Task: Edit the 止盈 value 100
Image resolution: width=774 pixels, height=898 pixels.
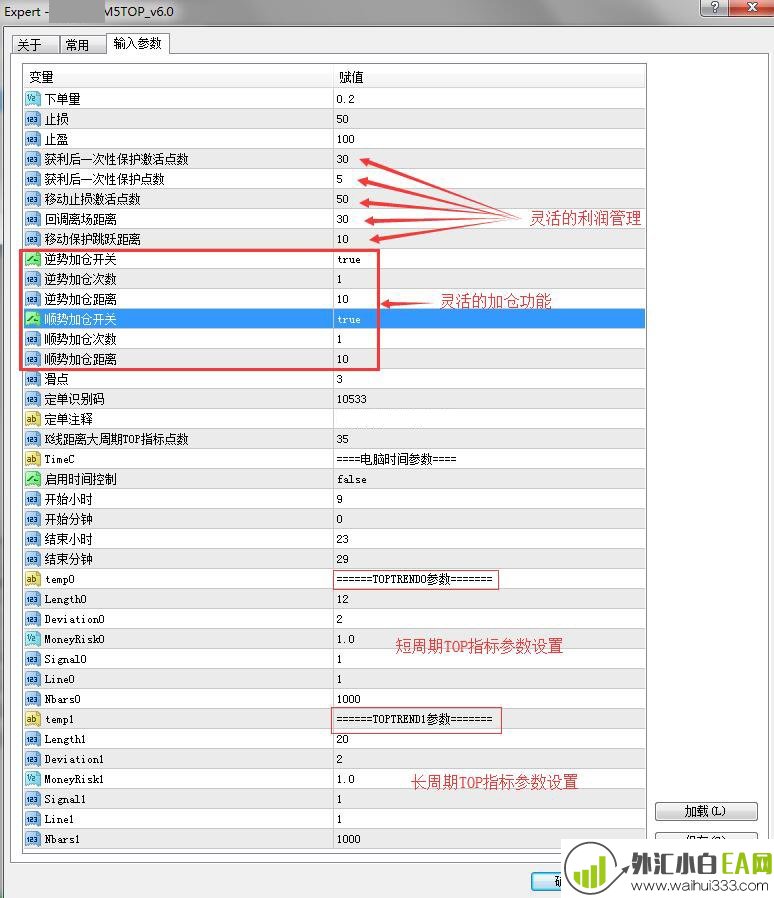Action: point(489,139)
